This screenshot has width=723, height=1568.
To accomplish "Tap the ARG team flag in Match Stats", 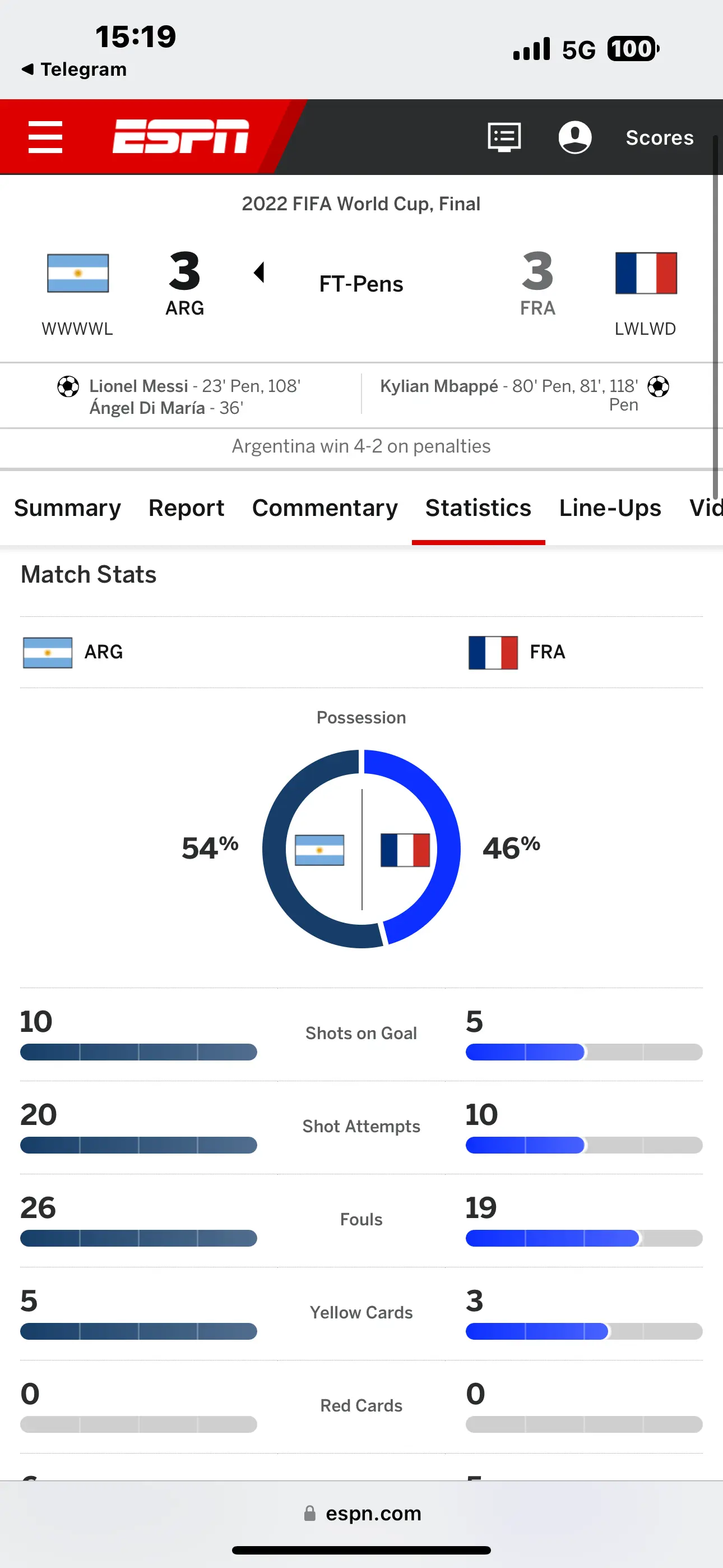I will point(48,653).
